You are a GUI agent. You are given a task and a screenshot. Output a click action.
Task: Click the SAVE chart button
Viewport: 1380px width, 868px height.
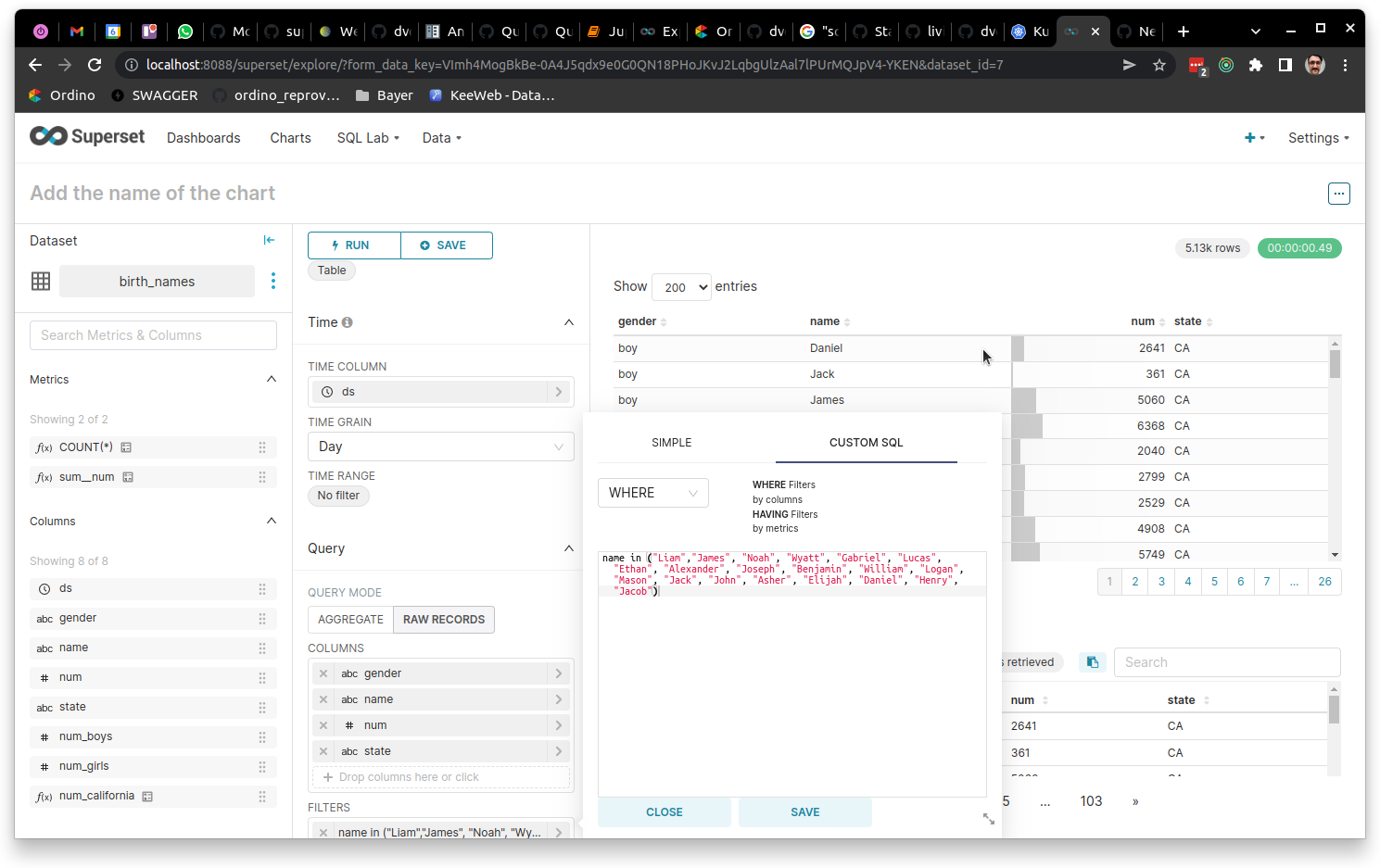(x=446, y=245)
